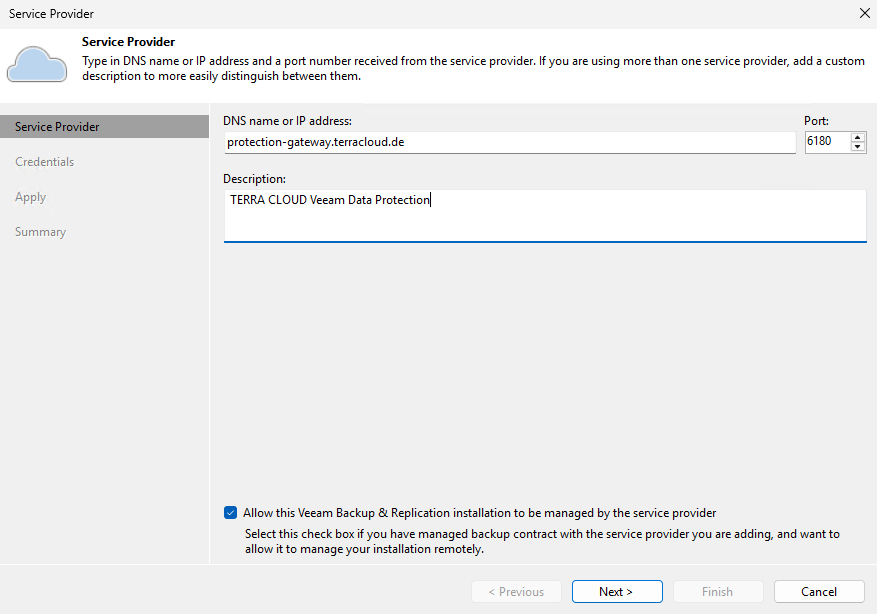Click the bold Service Provider heading
This screenshot has width=877, height=614.
pos(128,42)
